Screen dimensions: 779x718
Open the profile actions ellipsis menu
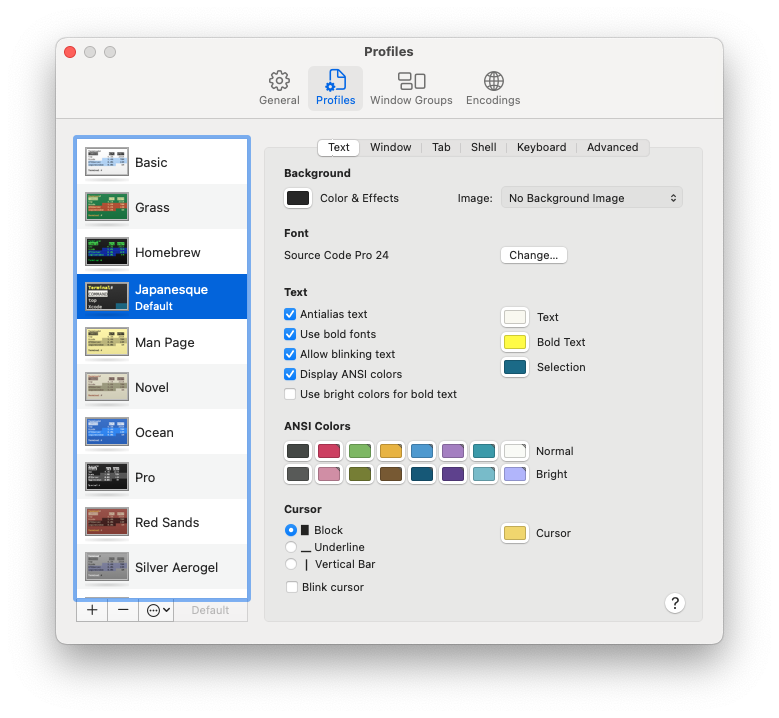click(158, 610)
